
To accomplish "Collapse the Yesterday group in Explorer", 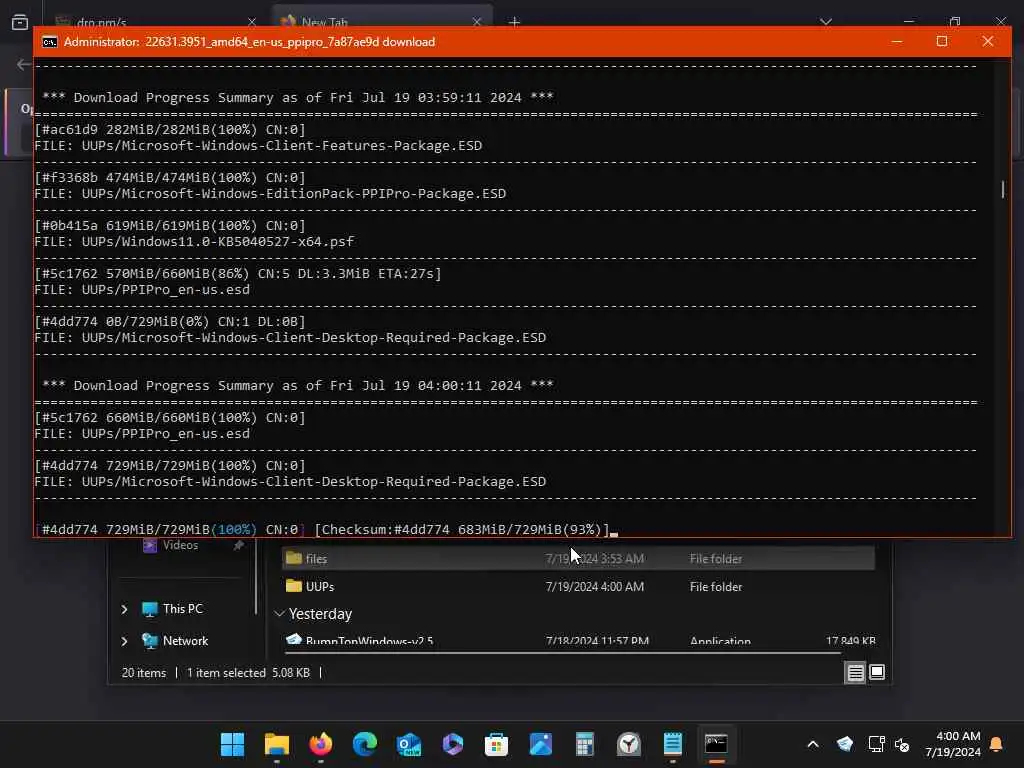I will [280, 614].
